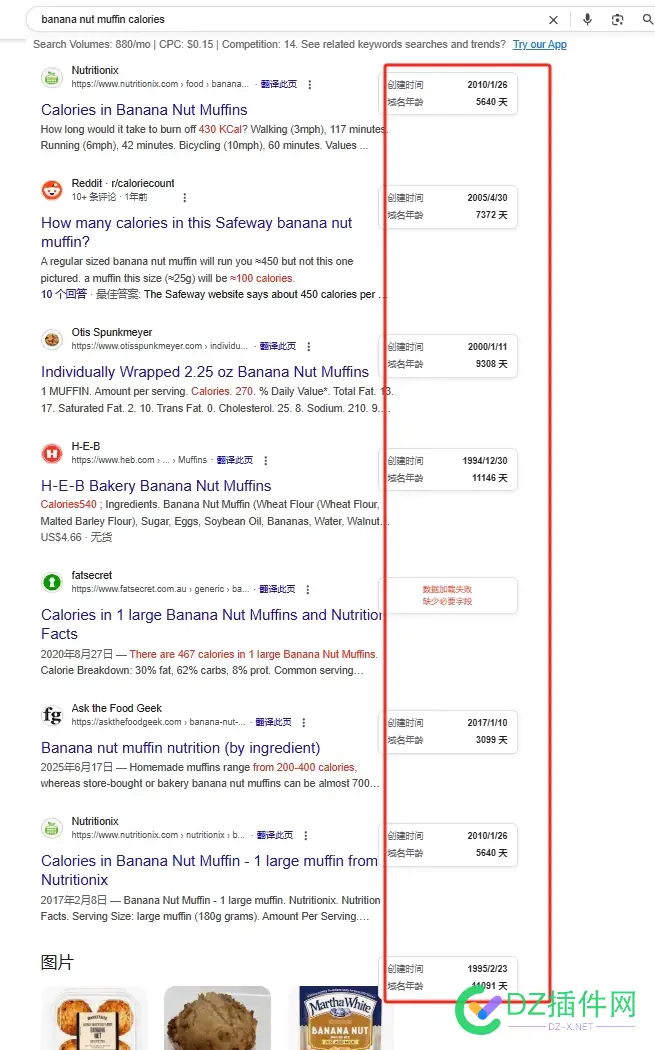Open H-E-B Bakery Banana Nut Muffins result

click(156, 485)
